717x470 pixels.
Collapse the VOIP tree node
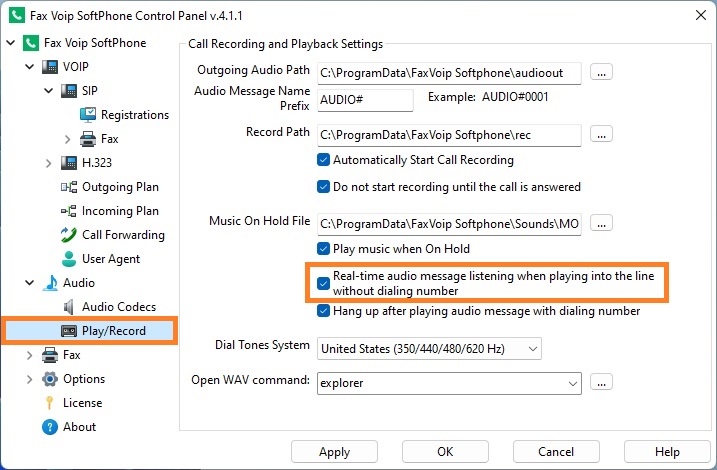pyautogui.click(x=30, y=67)
